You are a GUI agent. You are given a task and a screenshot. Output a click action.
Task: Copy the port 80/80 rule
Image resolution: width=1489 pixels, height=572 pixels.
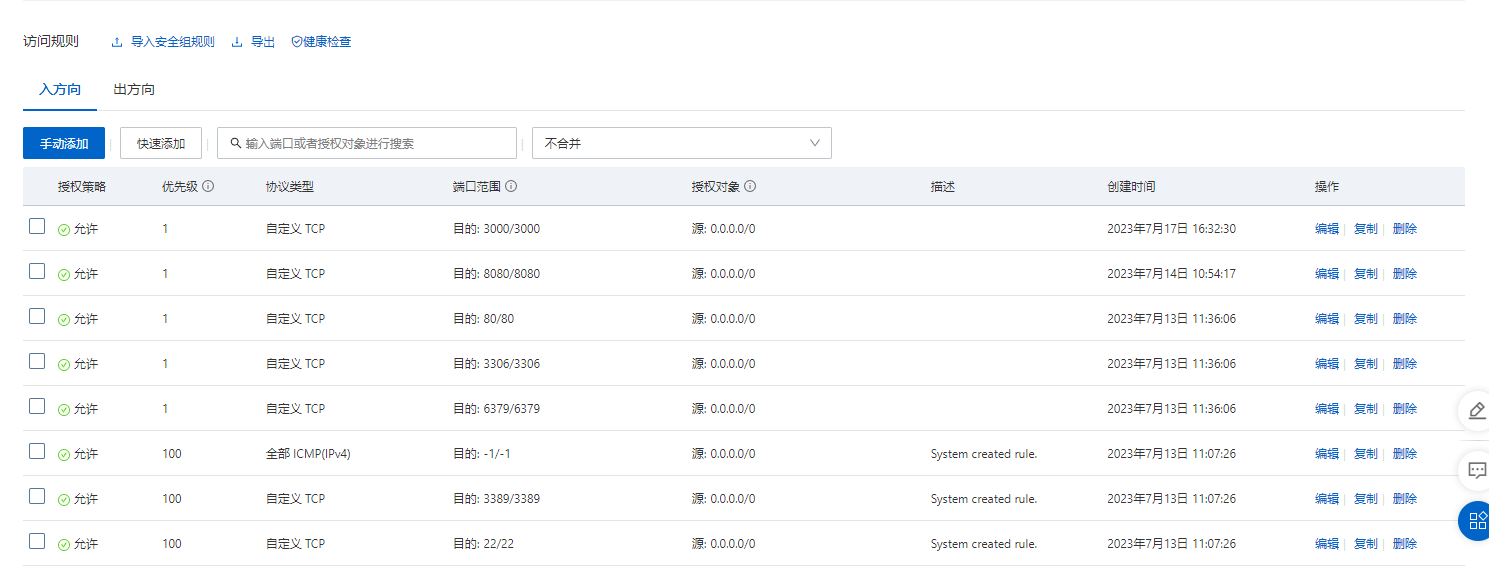[1366, 319]
